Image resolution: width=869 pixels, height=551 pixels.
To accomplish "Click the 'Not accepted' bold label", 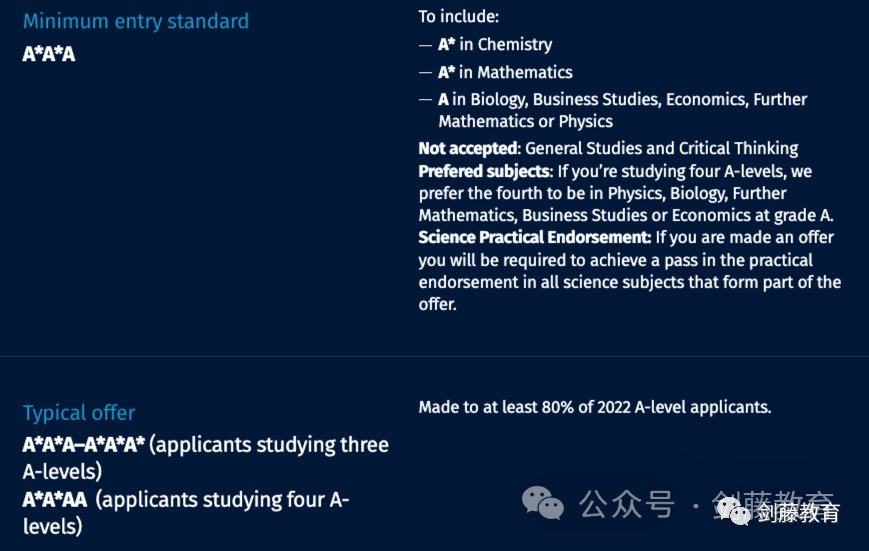I will click(x=469, y=149).
